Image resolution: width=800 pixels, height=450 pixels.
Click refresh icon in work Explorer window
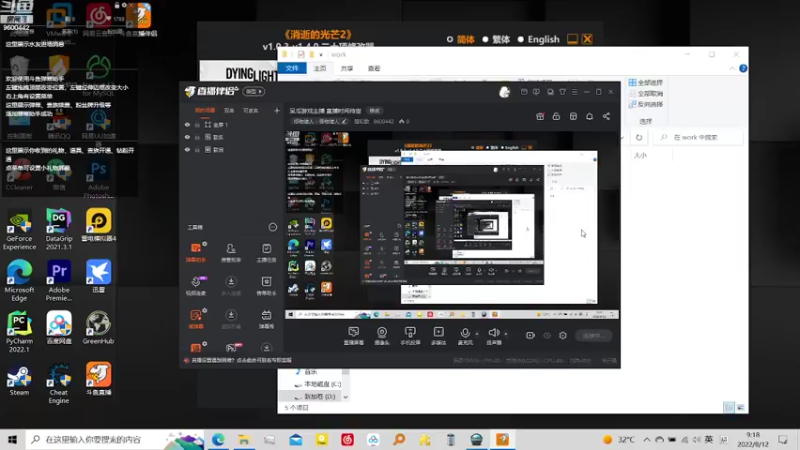click(639, 137)
